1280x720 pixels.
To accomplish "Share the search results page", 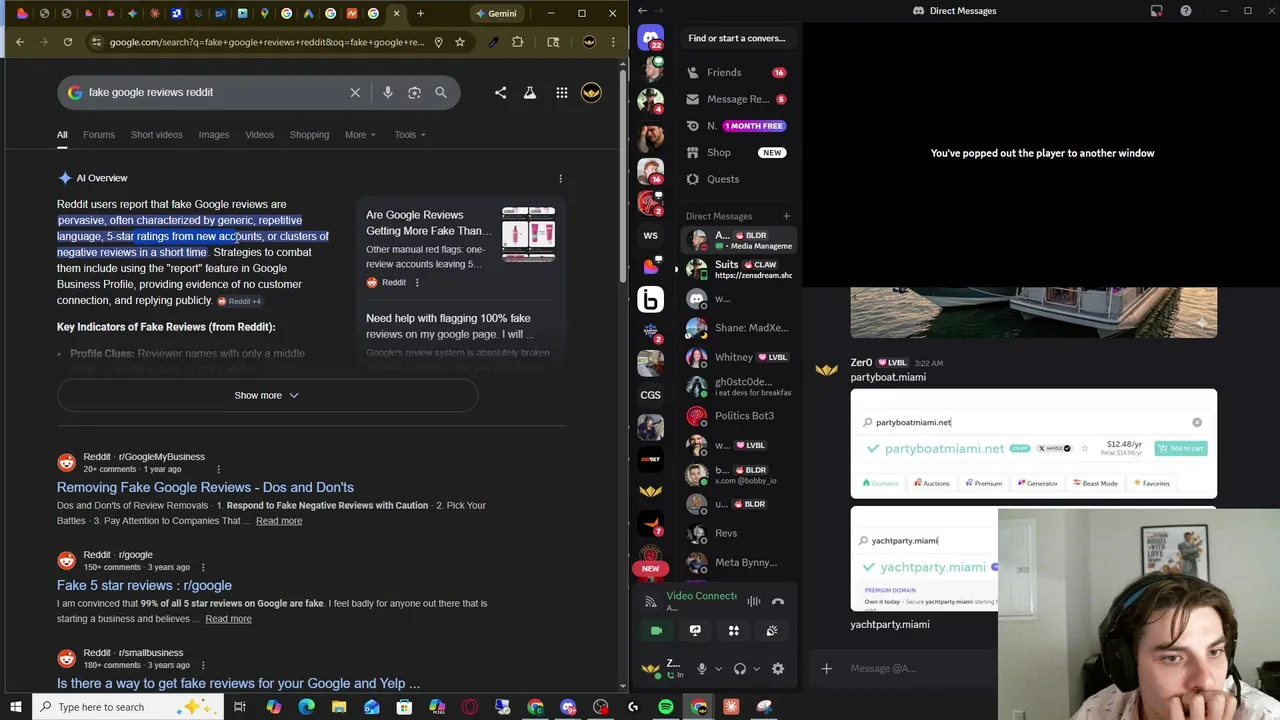I will 500,93.
